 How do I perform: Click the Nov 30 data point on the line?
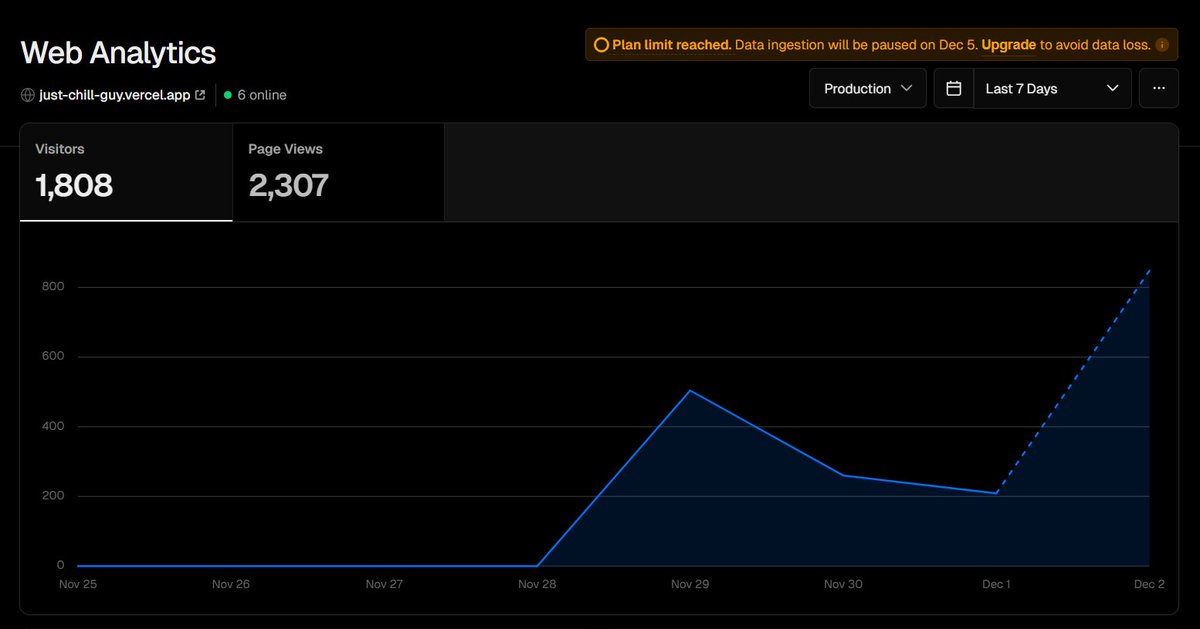[843, 475]
